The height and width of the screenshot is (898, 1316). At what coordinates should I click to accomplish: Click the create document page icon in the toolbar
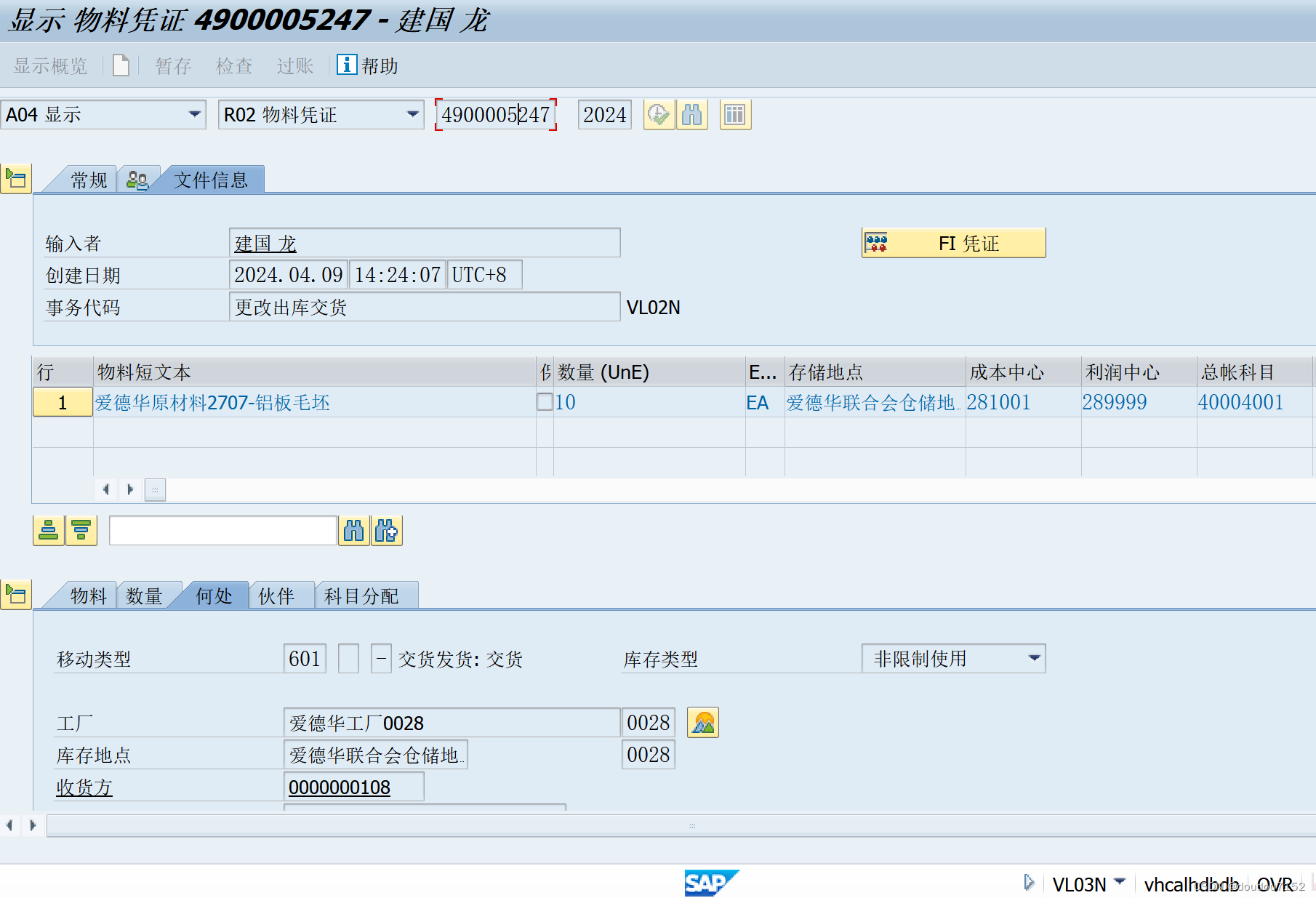(121, 65)
